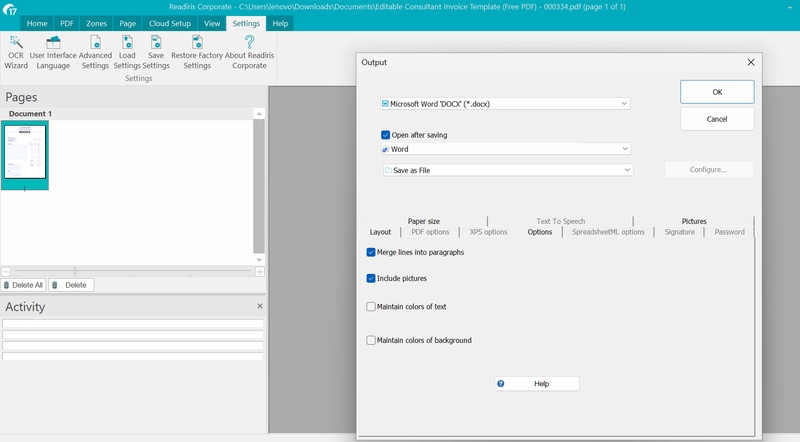
Task: Click the Help button in dialog
Action: [x=537, y=384]
